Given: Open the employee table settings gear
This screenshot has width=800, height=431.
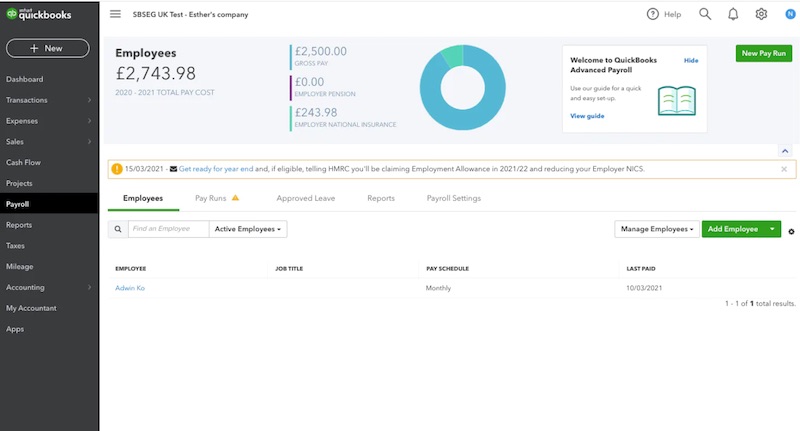Looking at the screenshot, I should pyautogui.click(x=791, y=232).
